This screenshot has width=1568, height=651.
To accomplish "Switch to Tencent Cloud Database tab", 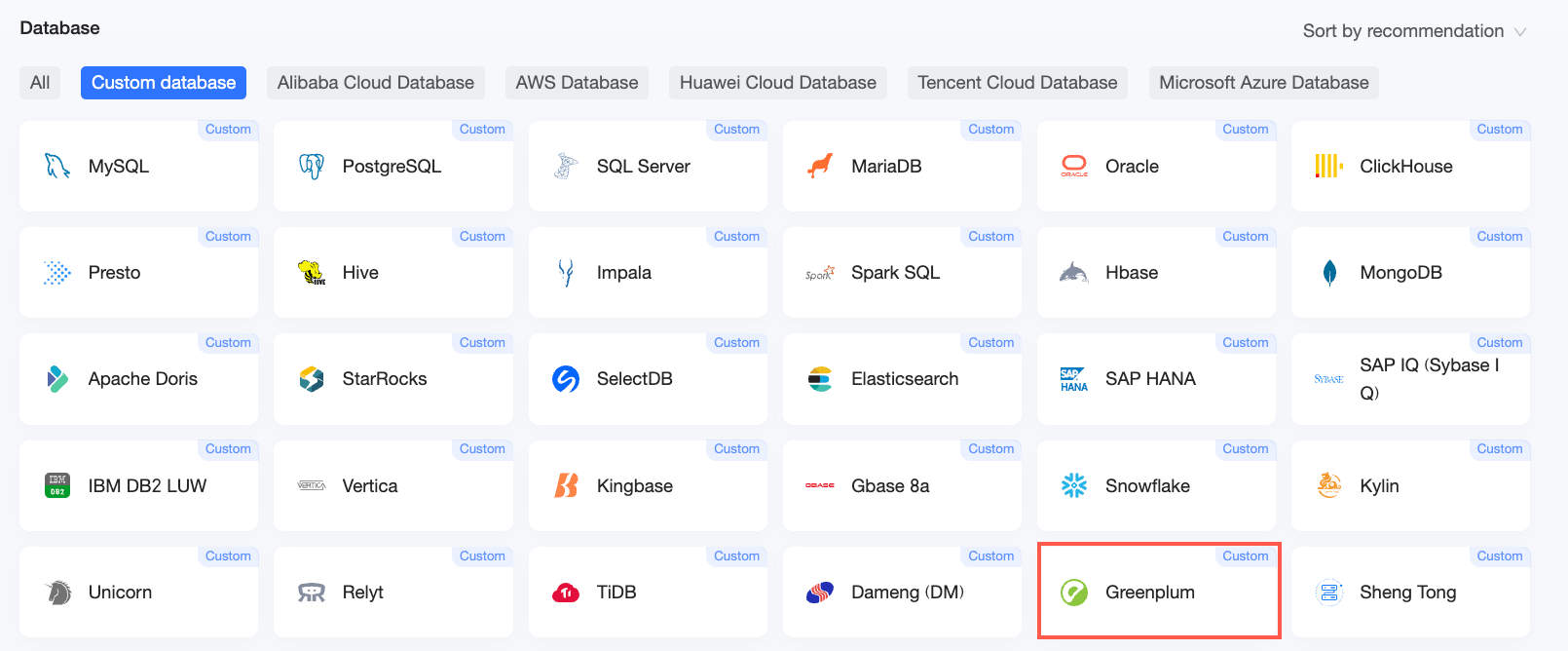I will point(1018,83).
